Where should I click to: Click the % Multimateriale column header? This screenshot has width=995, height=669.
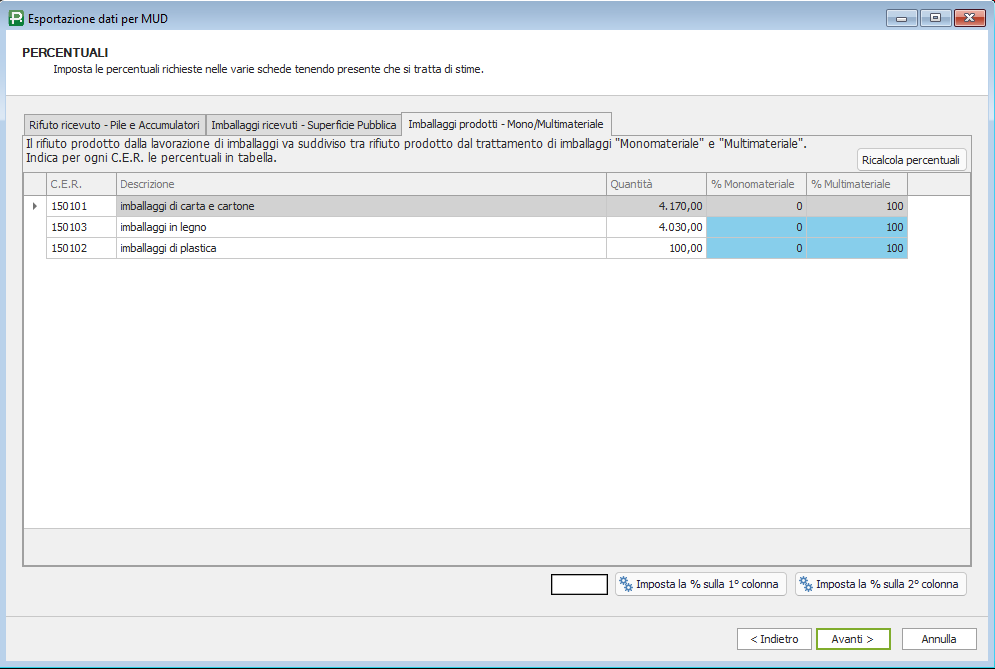tap(856, 184)
